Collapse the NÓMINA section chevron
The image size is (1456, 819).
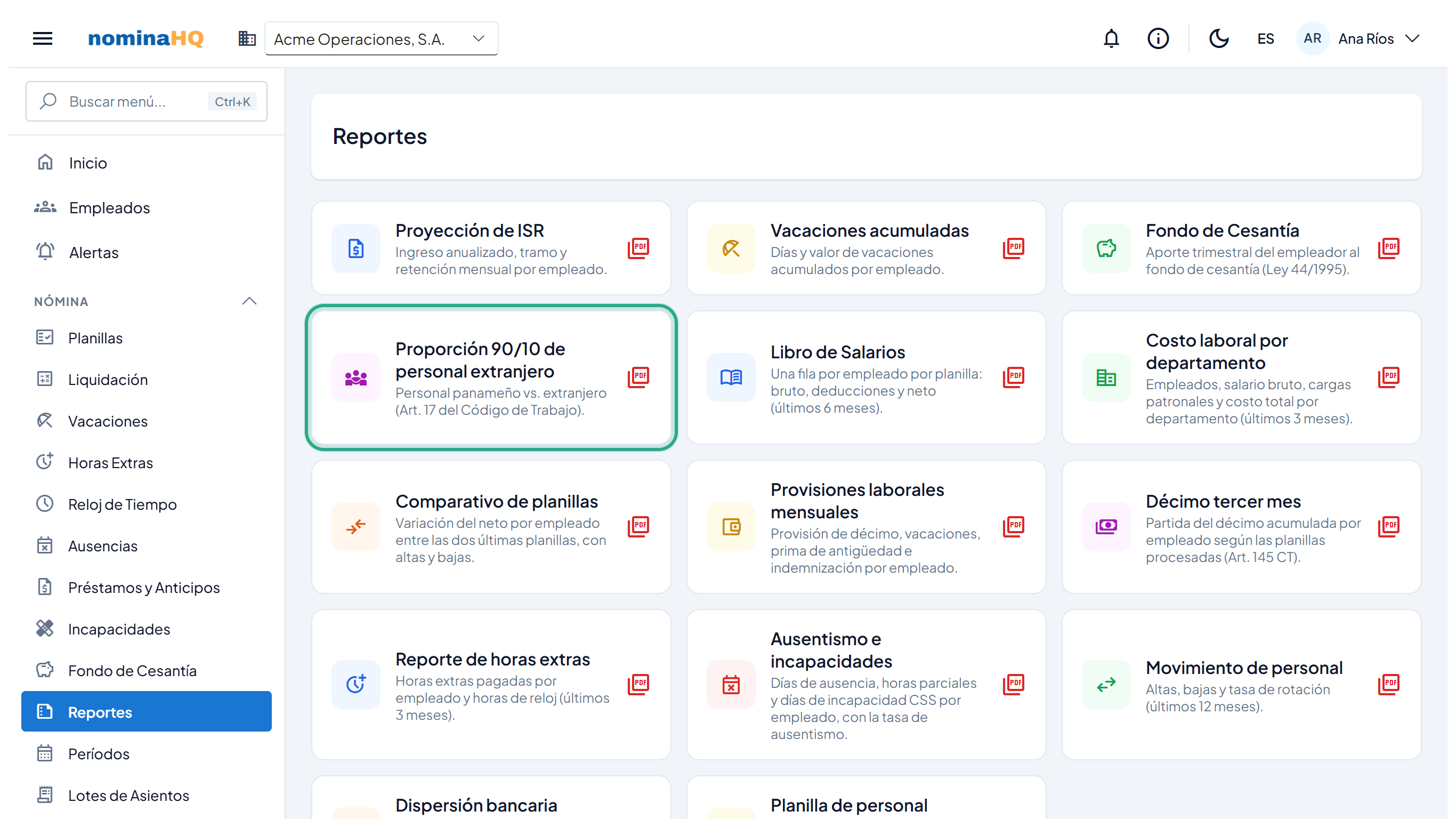tap(249, 301)
